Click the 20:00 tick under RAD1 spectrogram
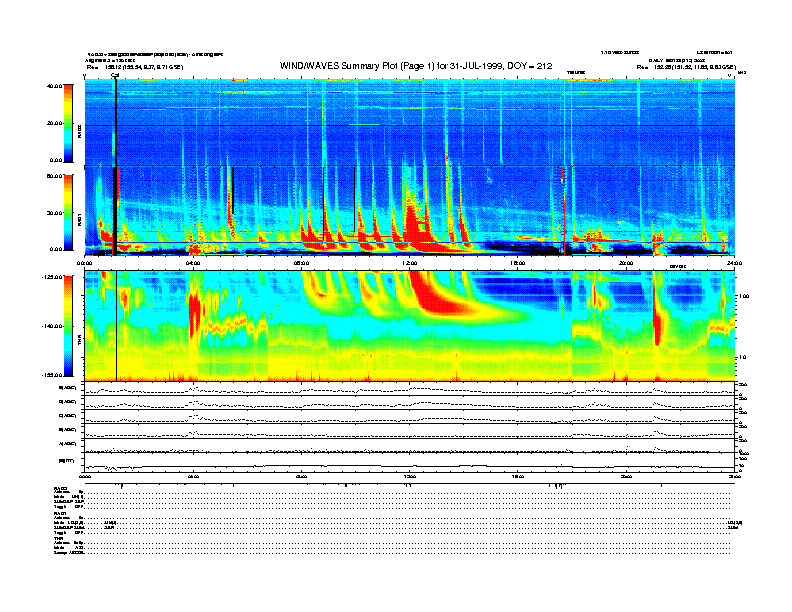 click(x=626, y=263)
